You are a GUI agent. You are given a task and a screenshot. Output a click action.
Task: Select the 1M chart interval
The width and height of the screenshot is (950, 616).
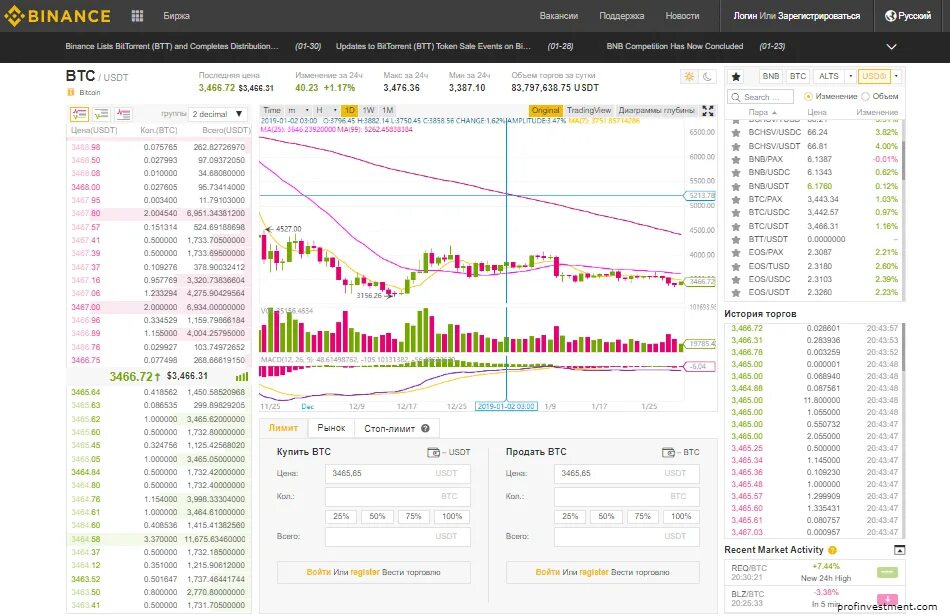[x=388, y=110]
